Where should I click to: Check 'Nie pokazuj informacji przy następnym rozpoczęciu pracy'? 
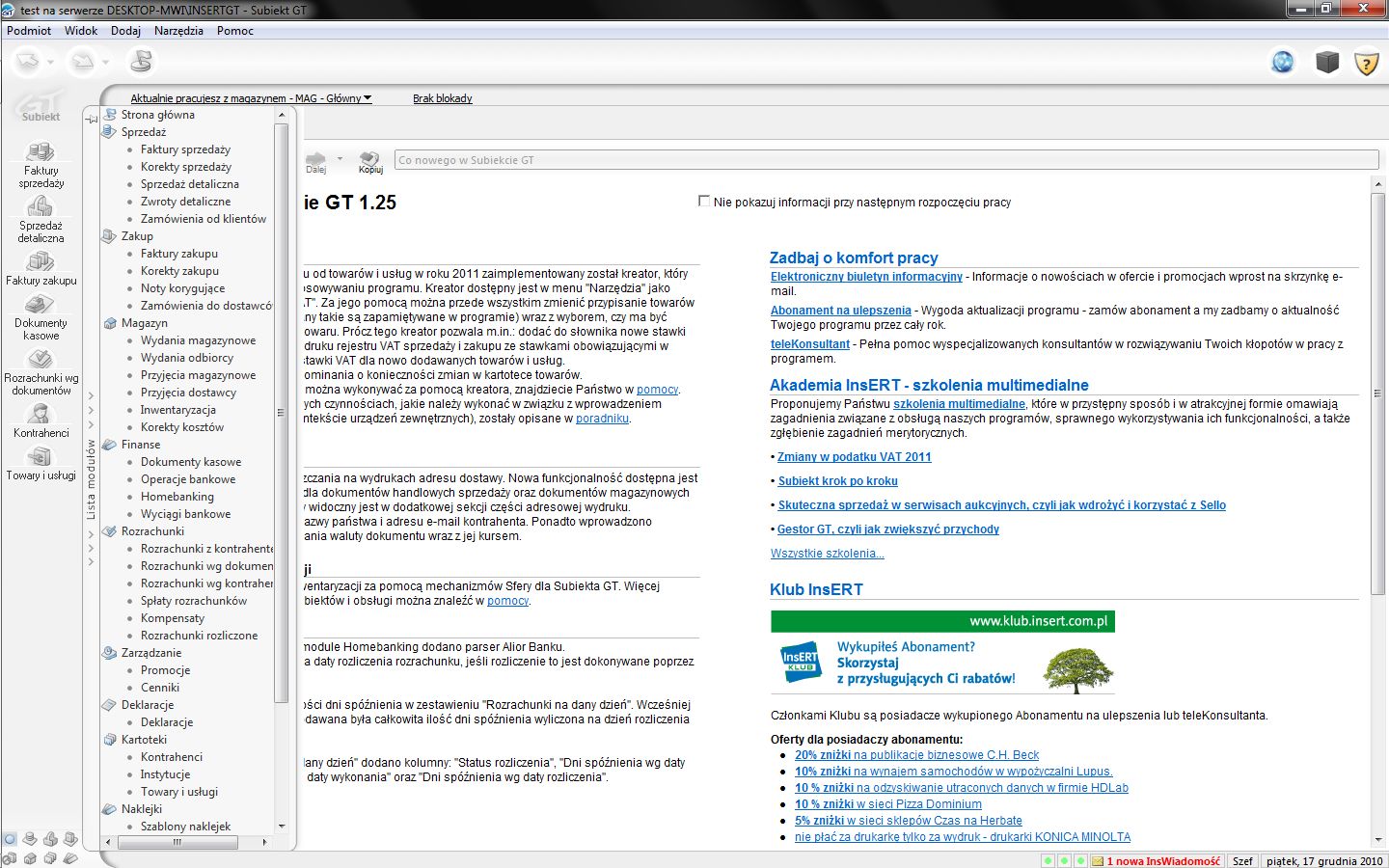[x=704, y=202]
